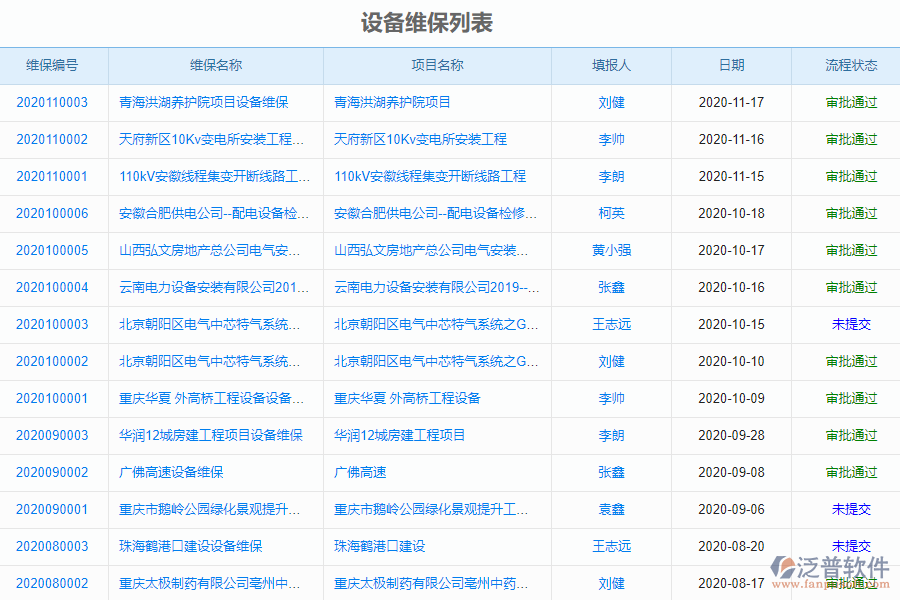The width and height of the screenshot is (900, 600).
Task: Click the 维保编号 column header
Action: pyautogui.click(x=52, y=65)
